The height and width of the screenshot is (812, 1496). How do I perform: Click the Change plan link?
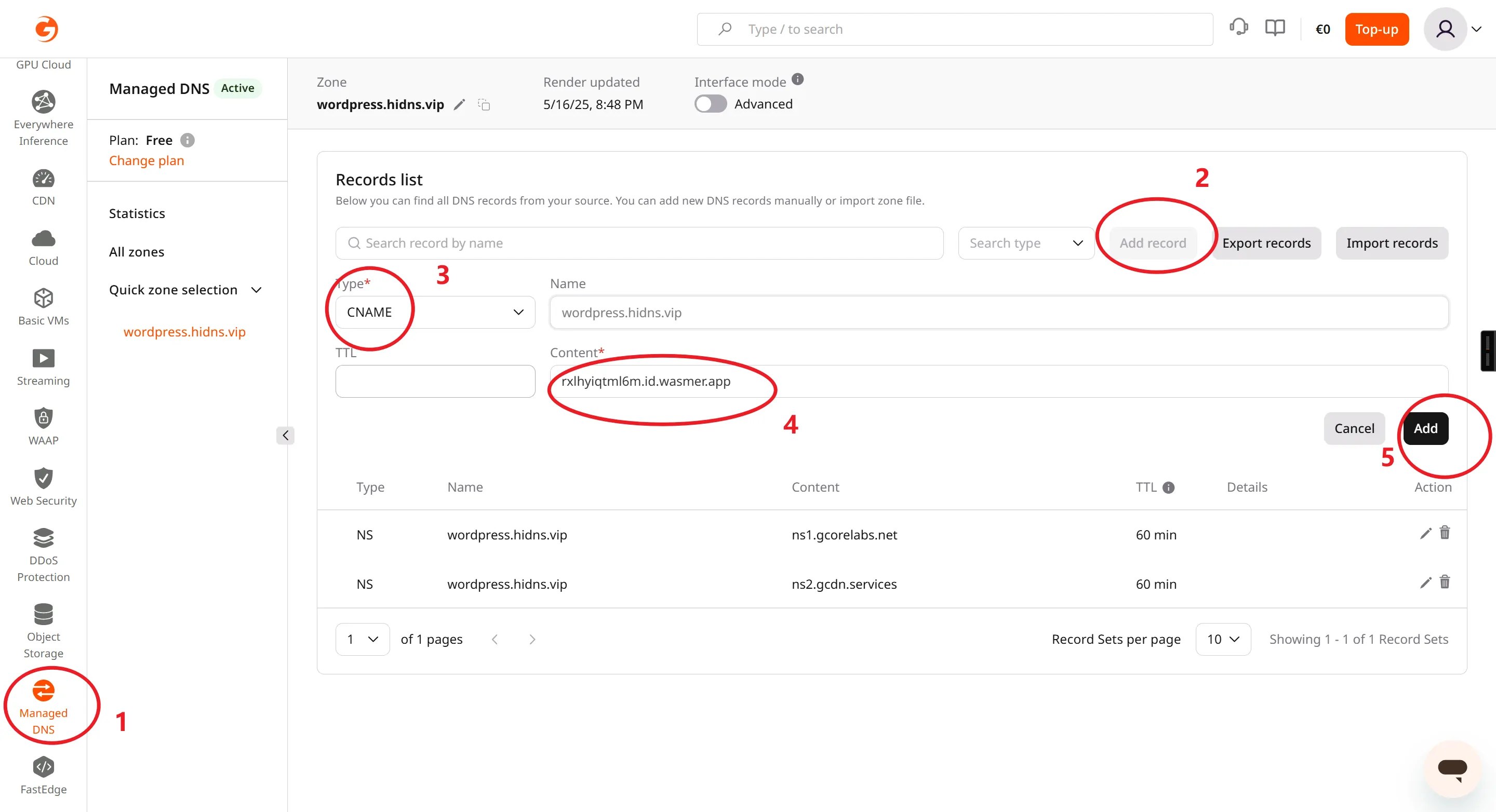pos(146,161)
